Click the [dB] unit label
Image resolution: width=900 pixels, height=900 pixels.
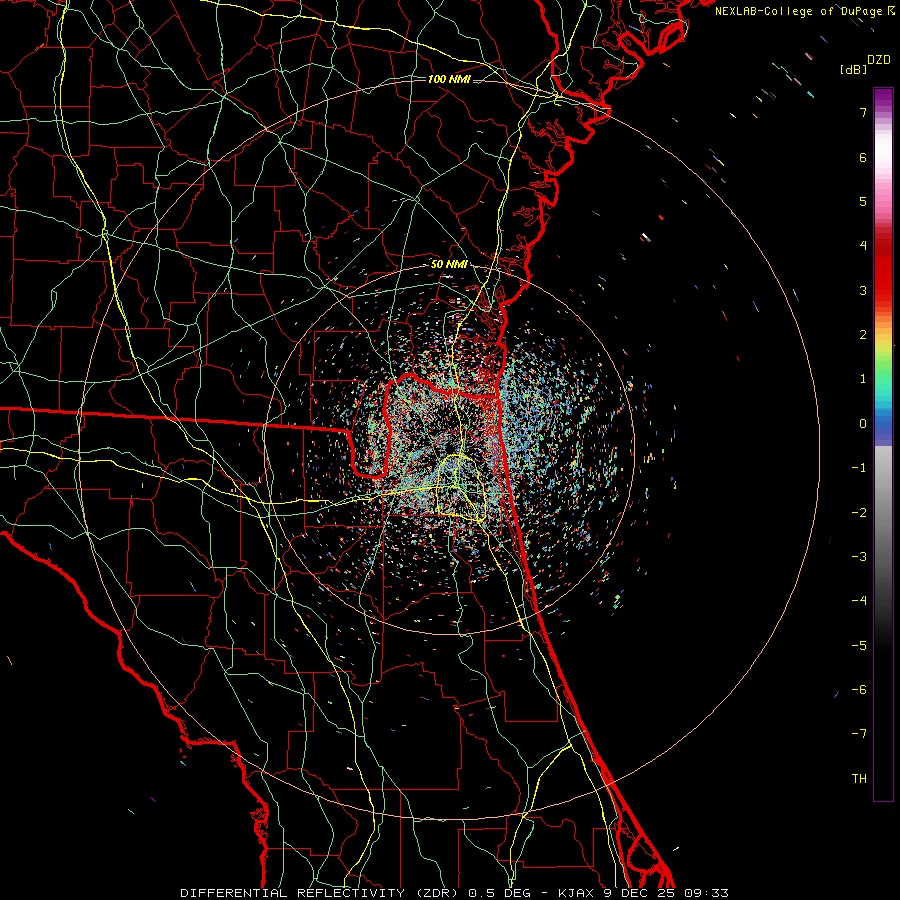pyautogui.click(x=854, y=69)
